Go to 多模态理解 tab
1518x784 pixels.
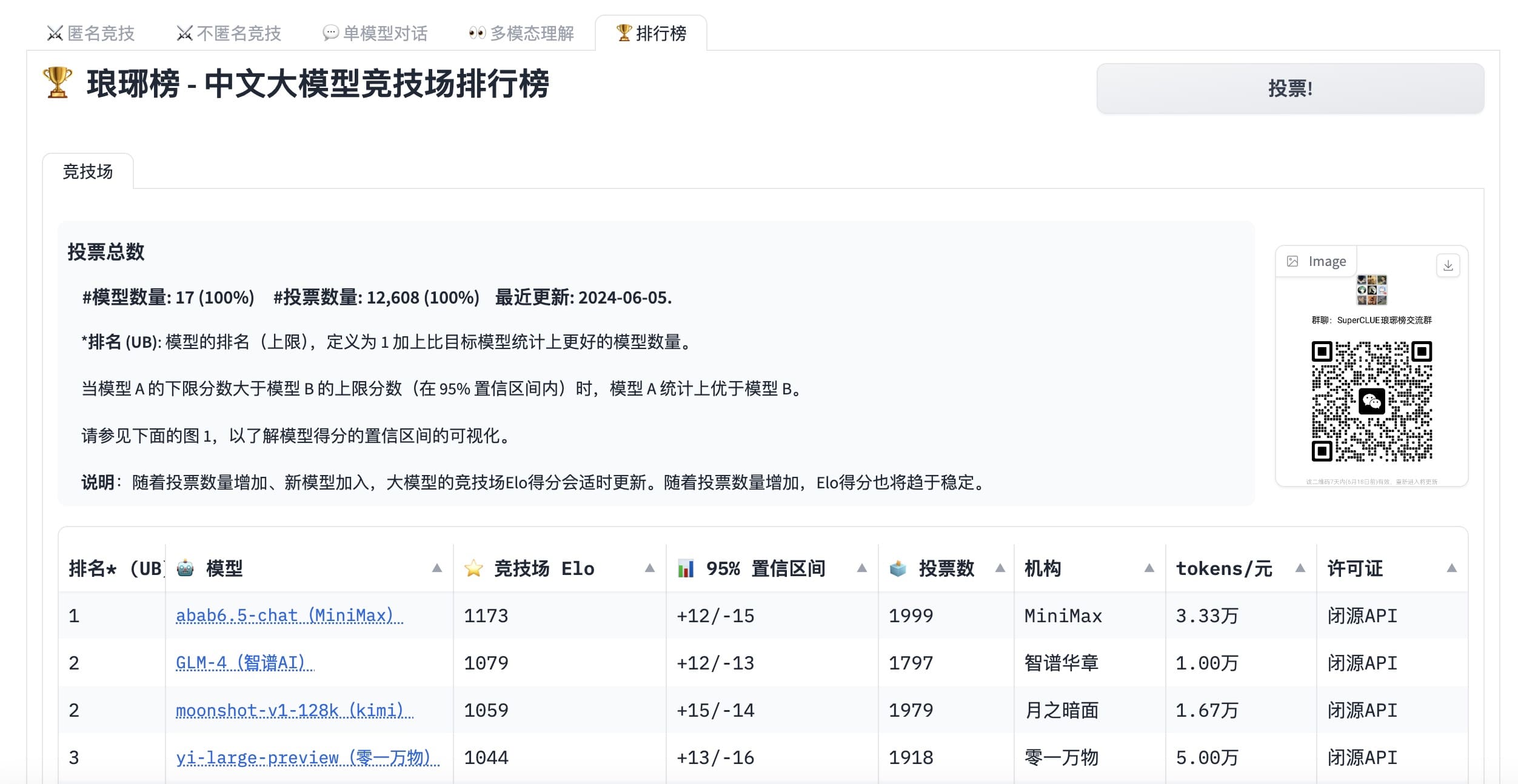tap(521, 33)
